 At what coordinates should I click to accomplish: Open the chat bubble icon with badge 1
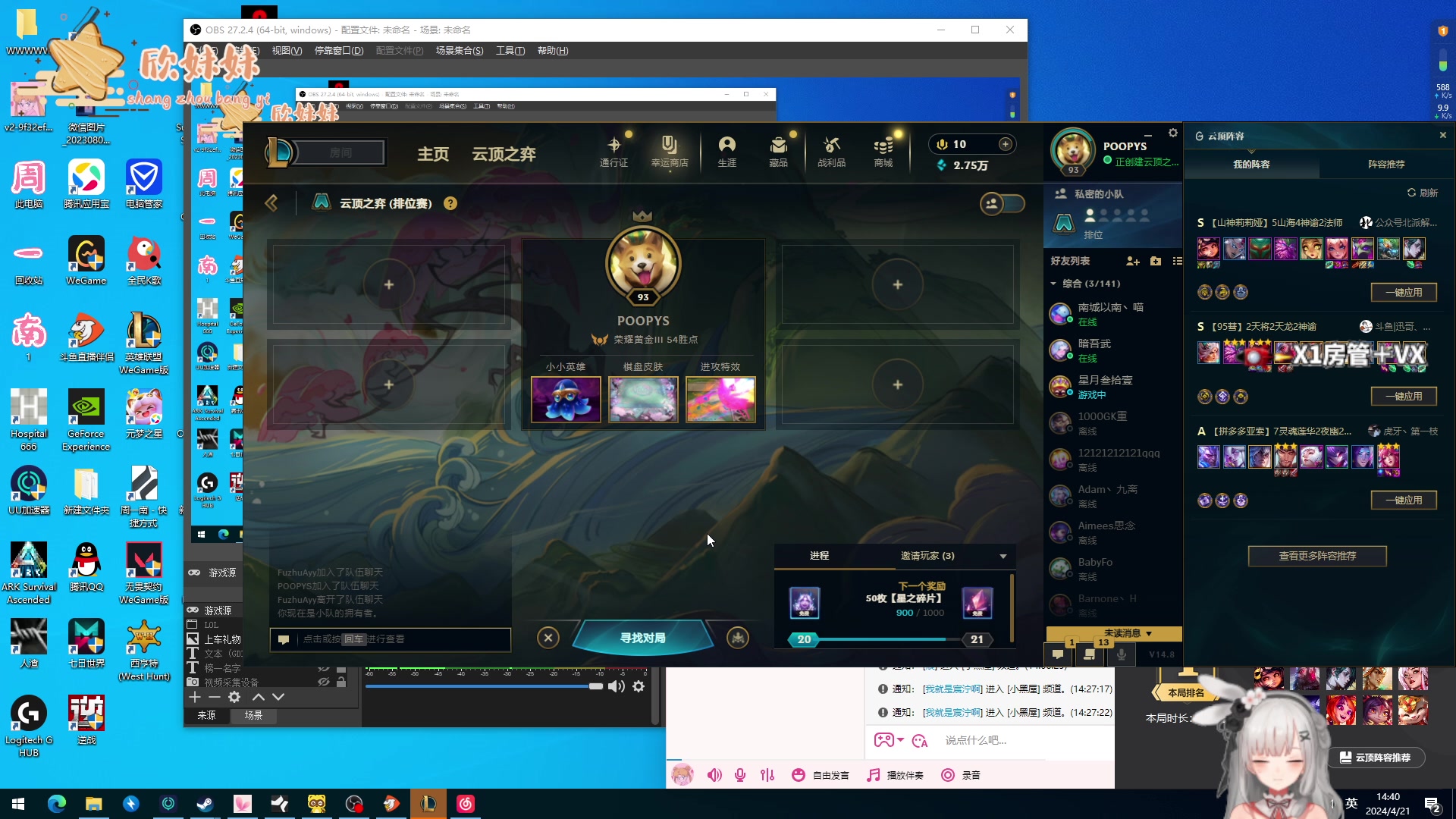[x=1058, y=654]
